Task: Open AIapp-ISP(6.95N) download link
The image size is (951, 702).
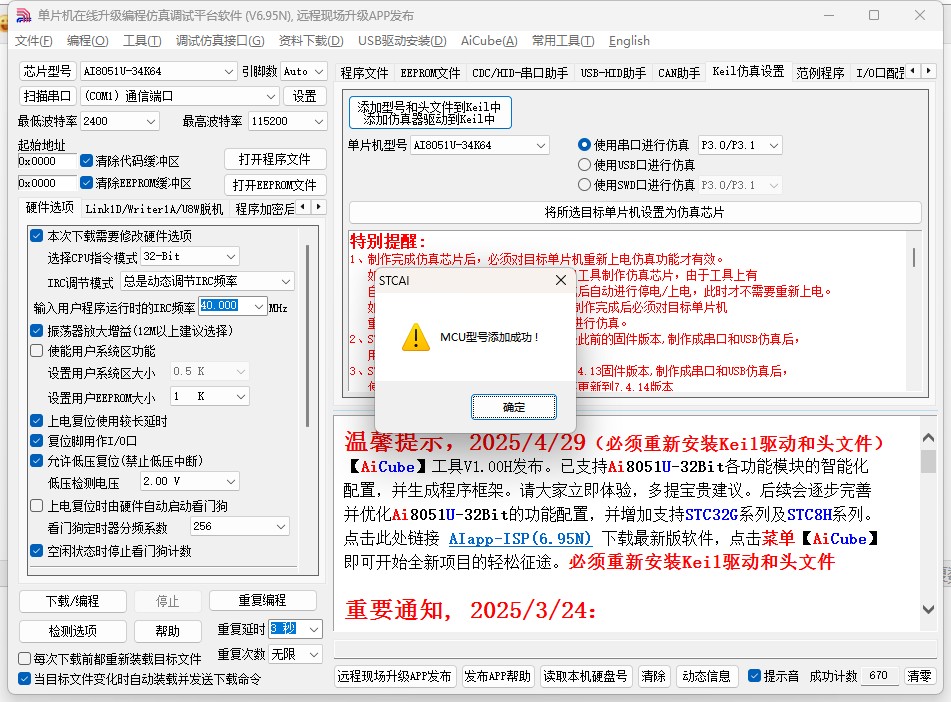Action: 520,538
